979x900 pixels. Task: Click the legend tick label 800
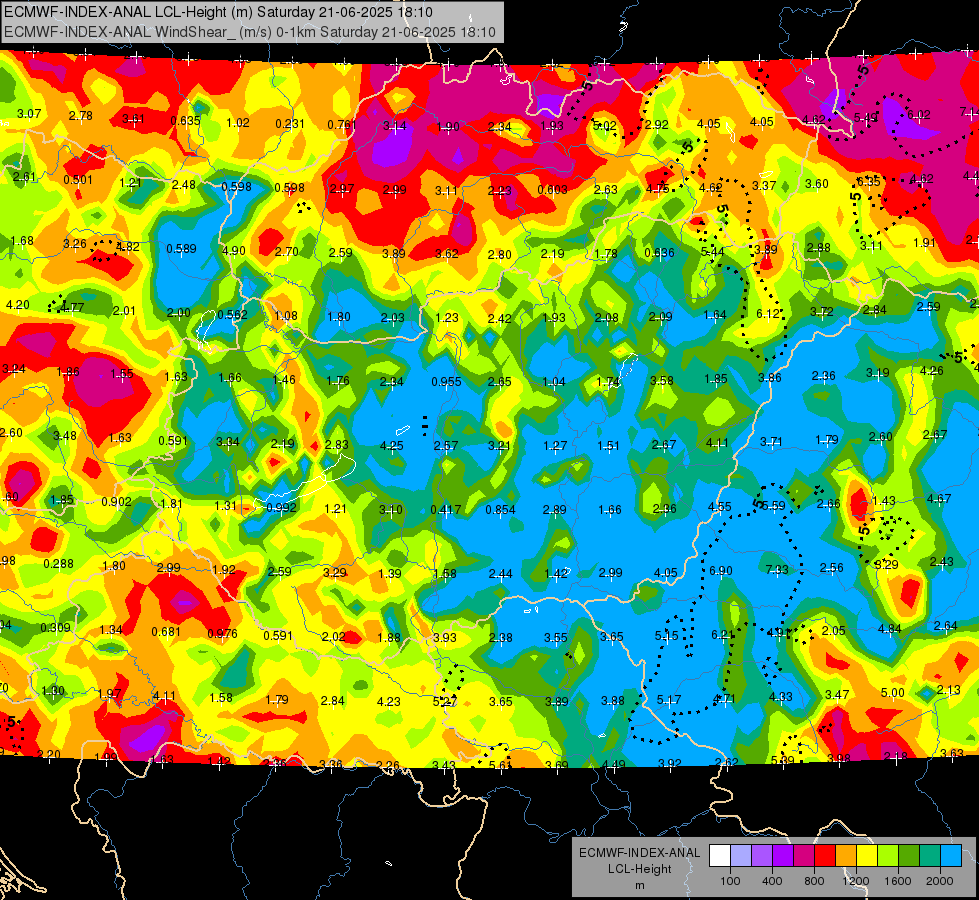tap(814, 881)
